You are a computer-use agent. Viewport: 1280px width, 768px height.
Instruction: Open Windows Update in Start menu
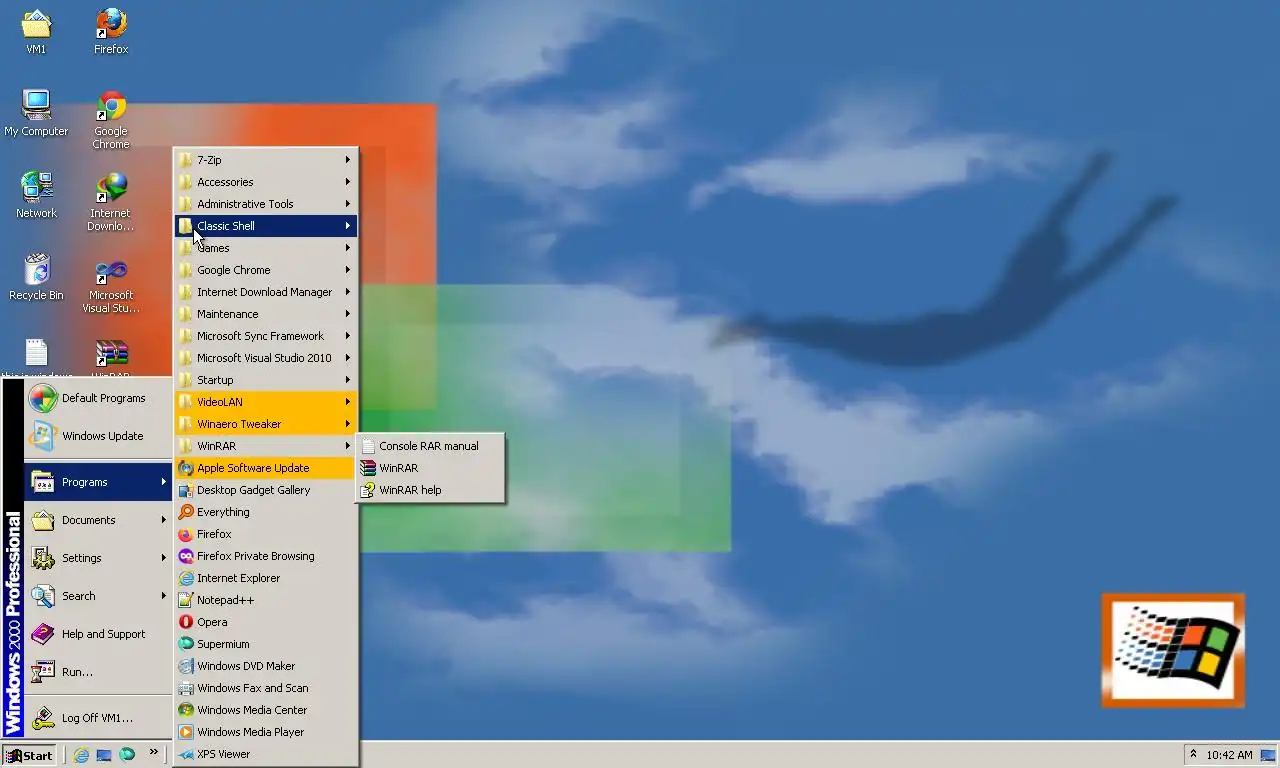coord(98,436)
